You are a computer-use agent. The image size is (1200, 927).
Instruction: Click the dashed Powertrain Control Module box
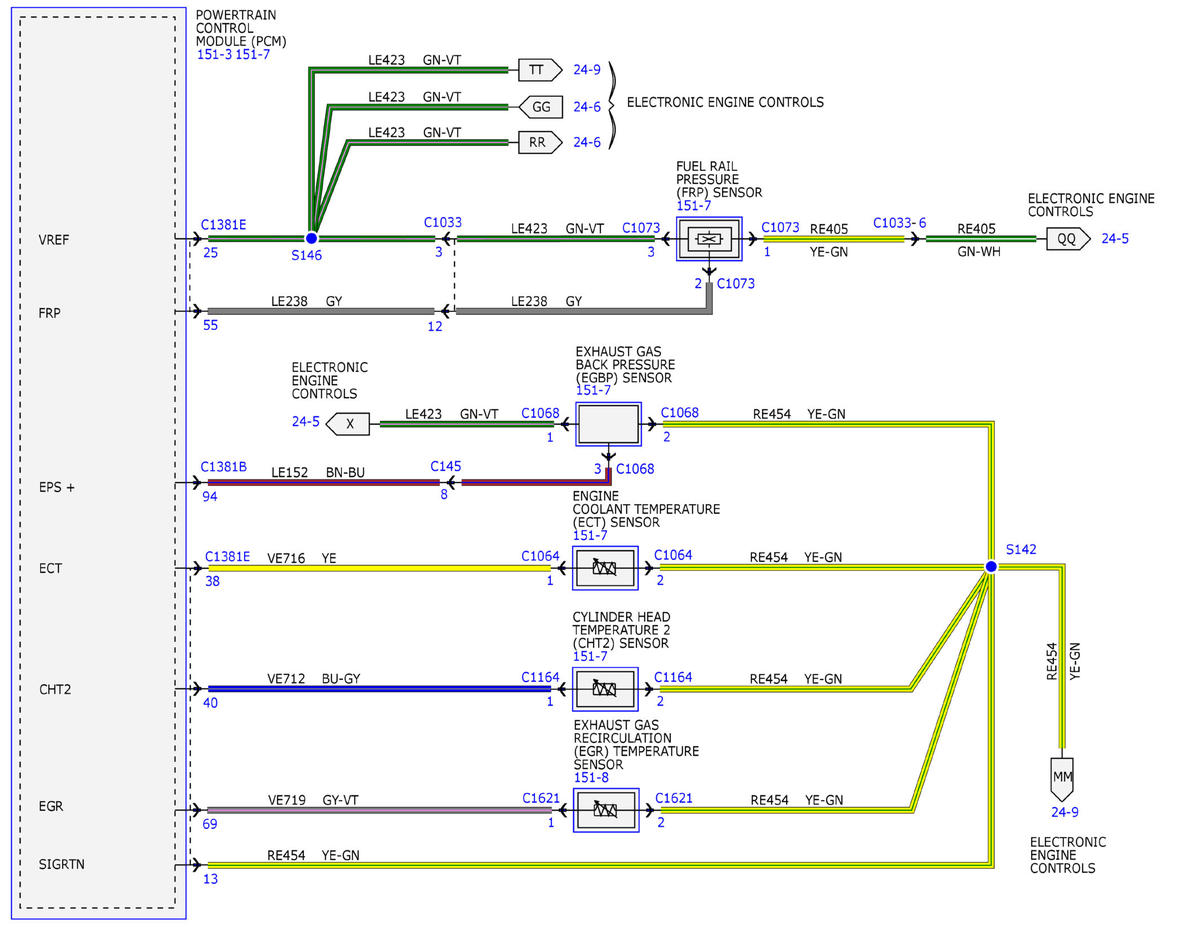pyautogui.click(x=98, y=463)
